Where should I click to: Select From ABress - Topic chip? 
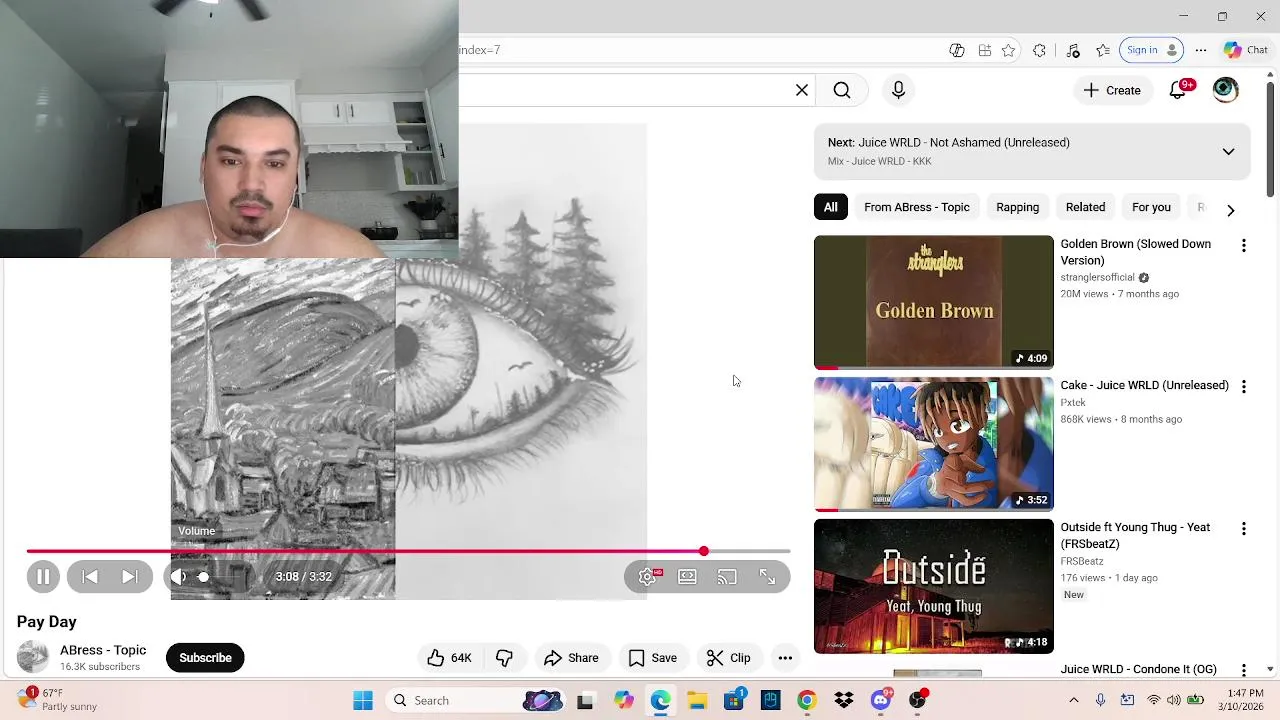[917, 207]
